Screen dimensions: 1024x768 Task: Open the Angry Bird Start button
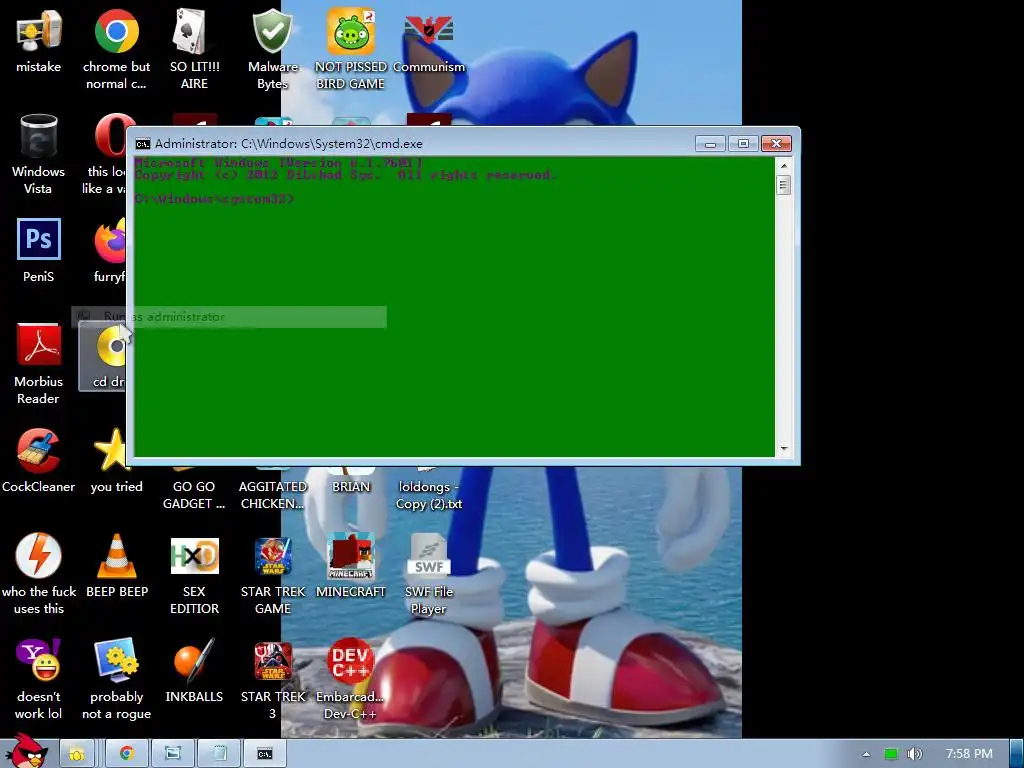tap(27, 751)
